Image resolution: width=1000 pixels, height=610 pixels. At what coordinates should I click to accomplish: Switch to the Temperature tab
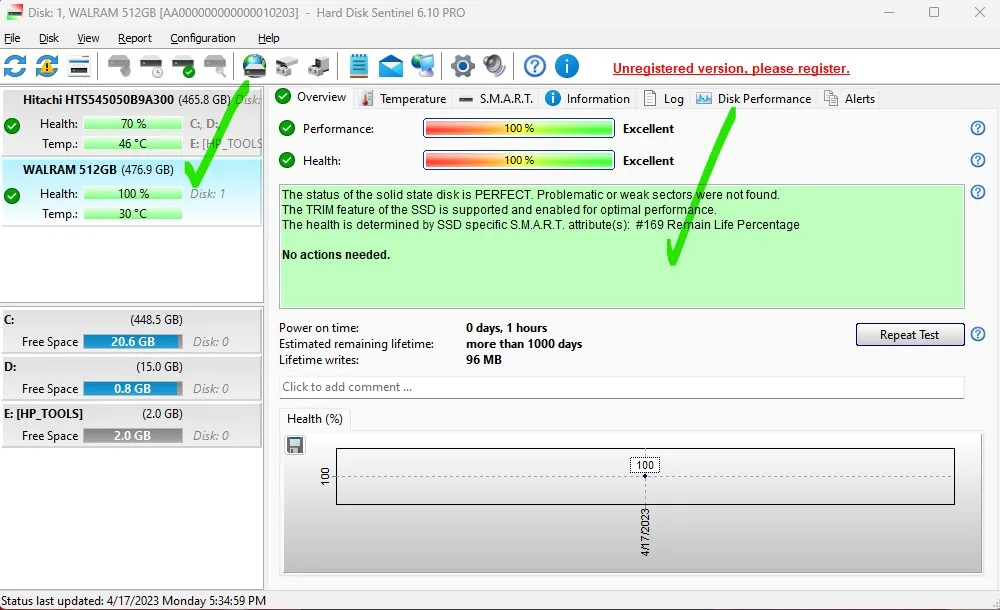coord(404,99)
